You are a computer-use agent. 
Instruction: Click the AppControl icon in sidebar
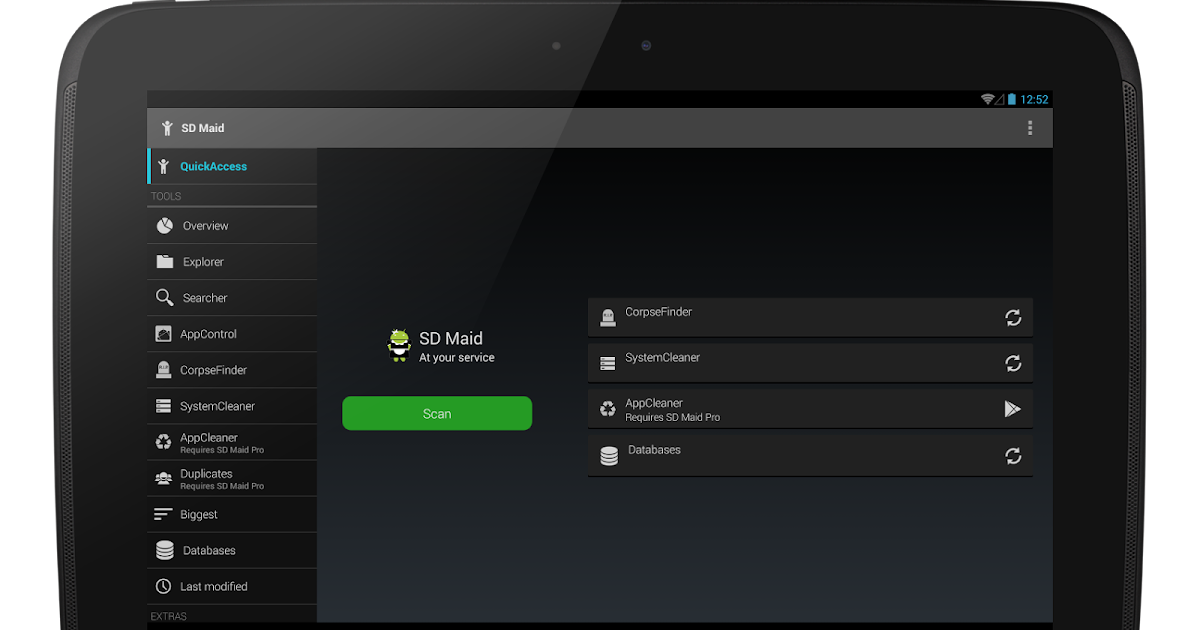(x=163, y=334)
